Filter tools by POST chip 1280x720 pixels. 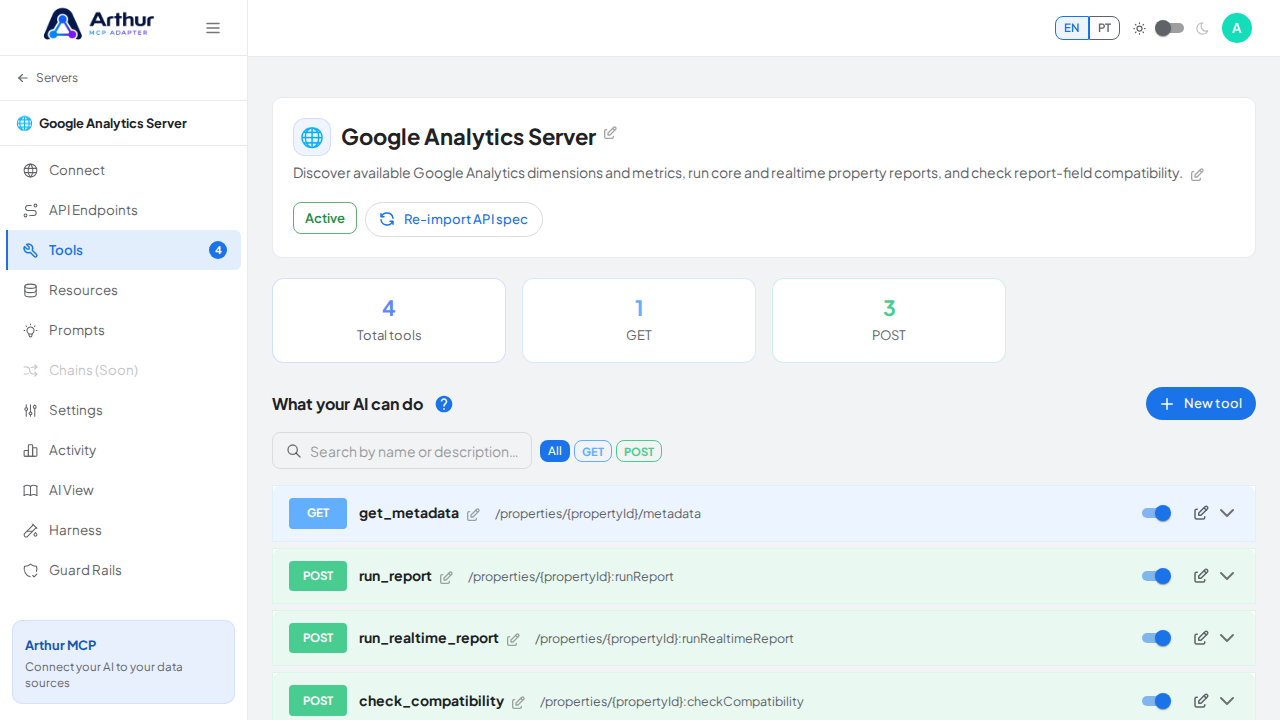click(639, 451)
